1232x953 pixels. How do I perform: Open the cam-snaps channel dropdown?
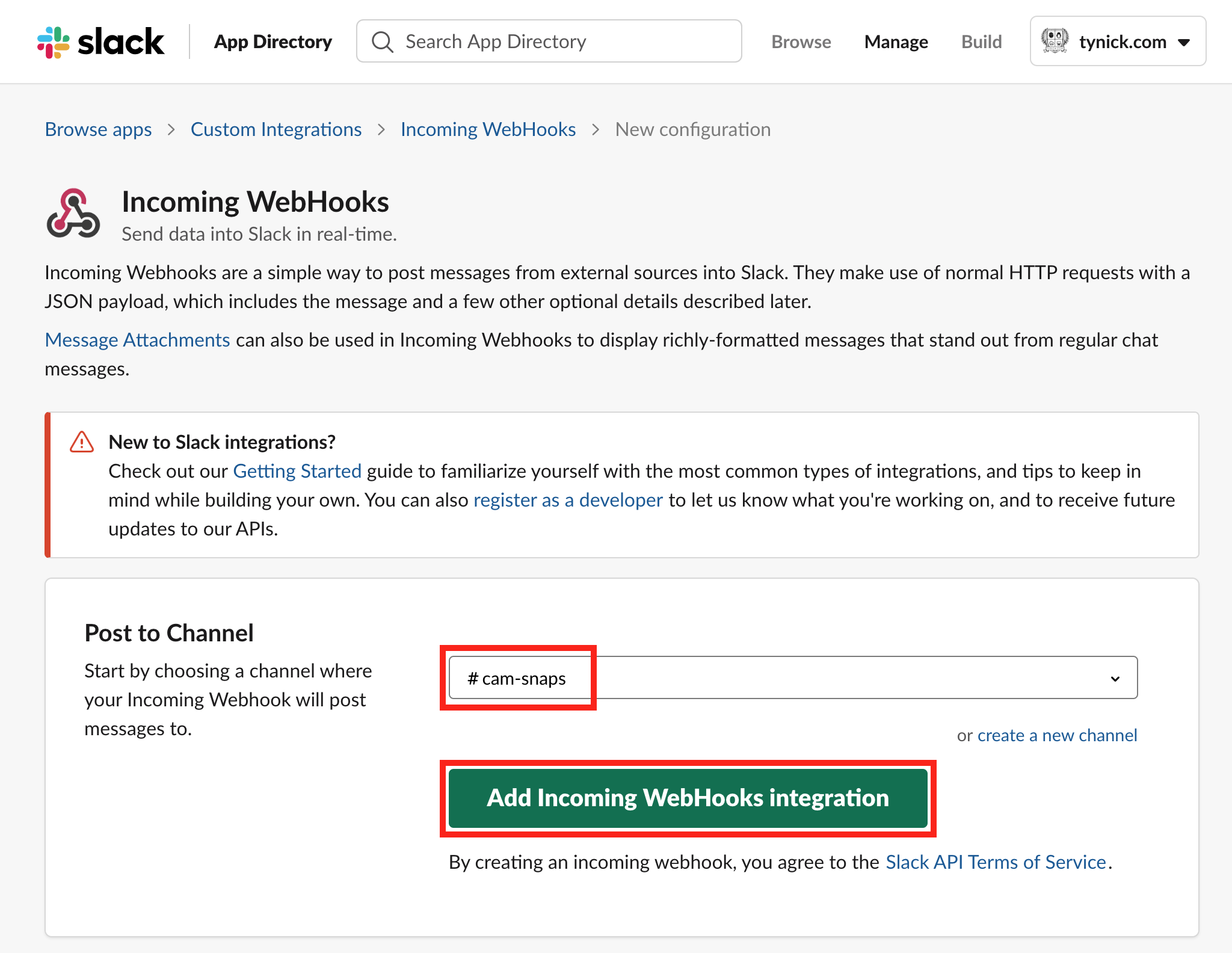pyautogui.click(x=793, y=678)
